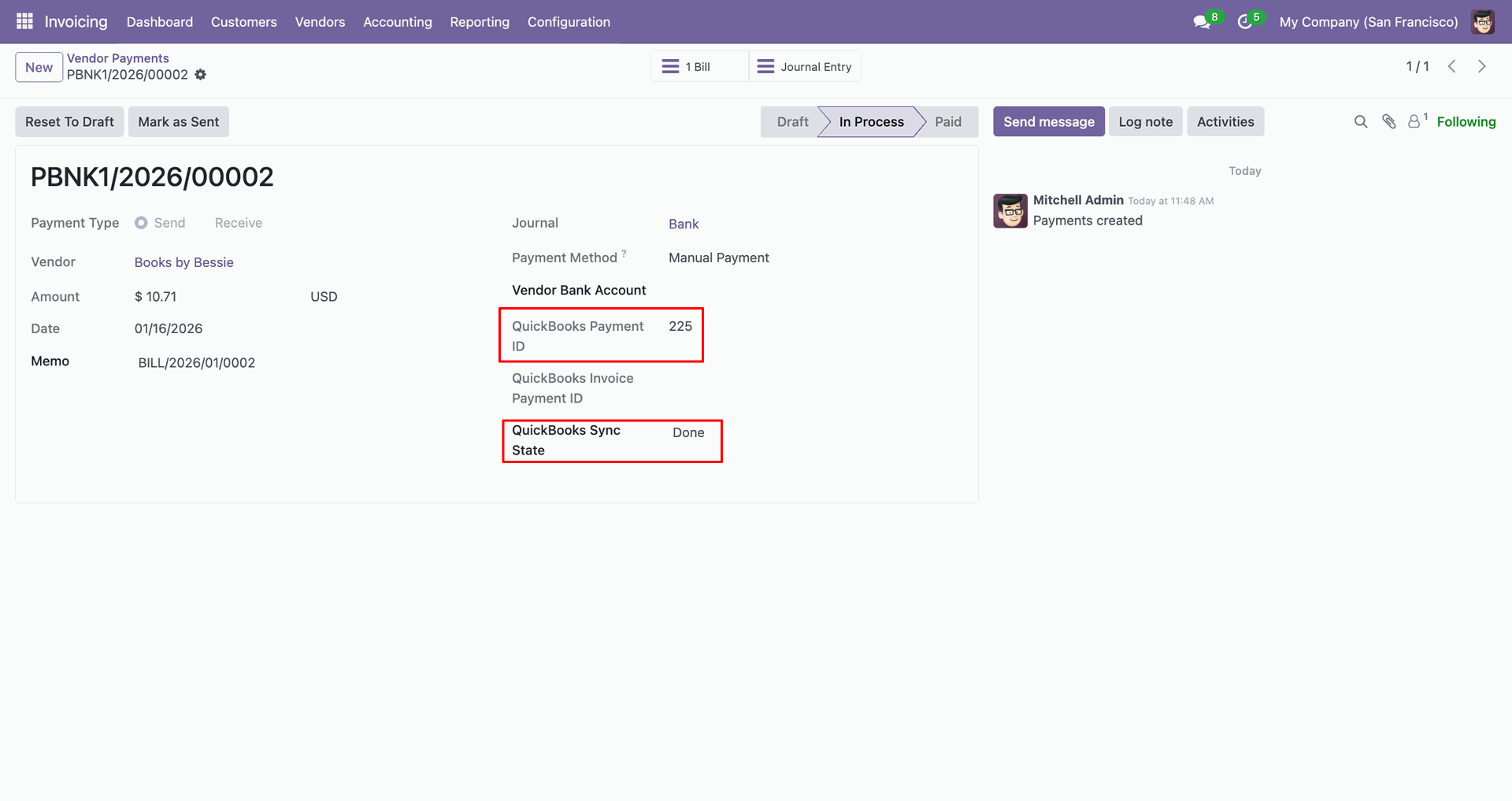Search chatter messages with the magnifier icon
This screenshot has height=801, width=1512.
1361,121
